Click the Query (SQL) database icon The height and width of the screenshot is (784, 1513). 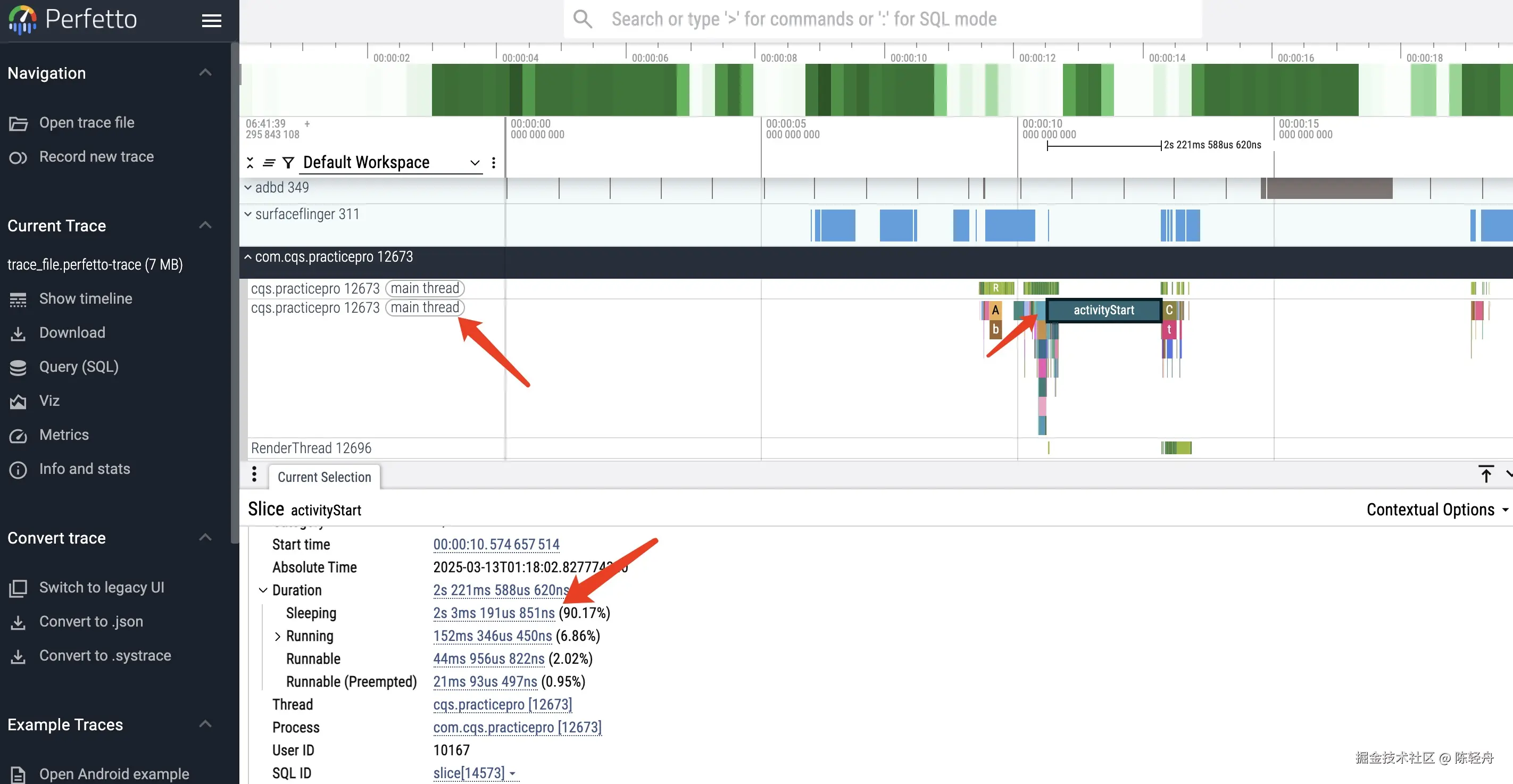point(18,368)
